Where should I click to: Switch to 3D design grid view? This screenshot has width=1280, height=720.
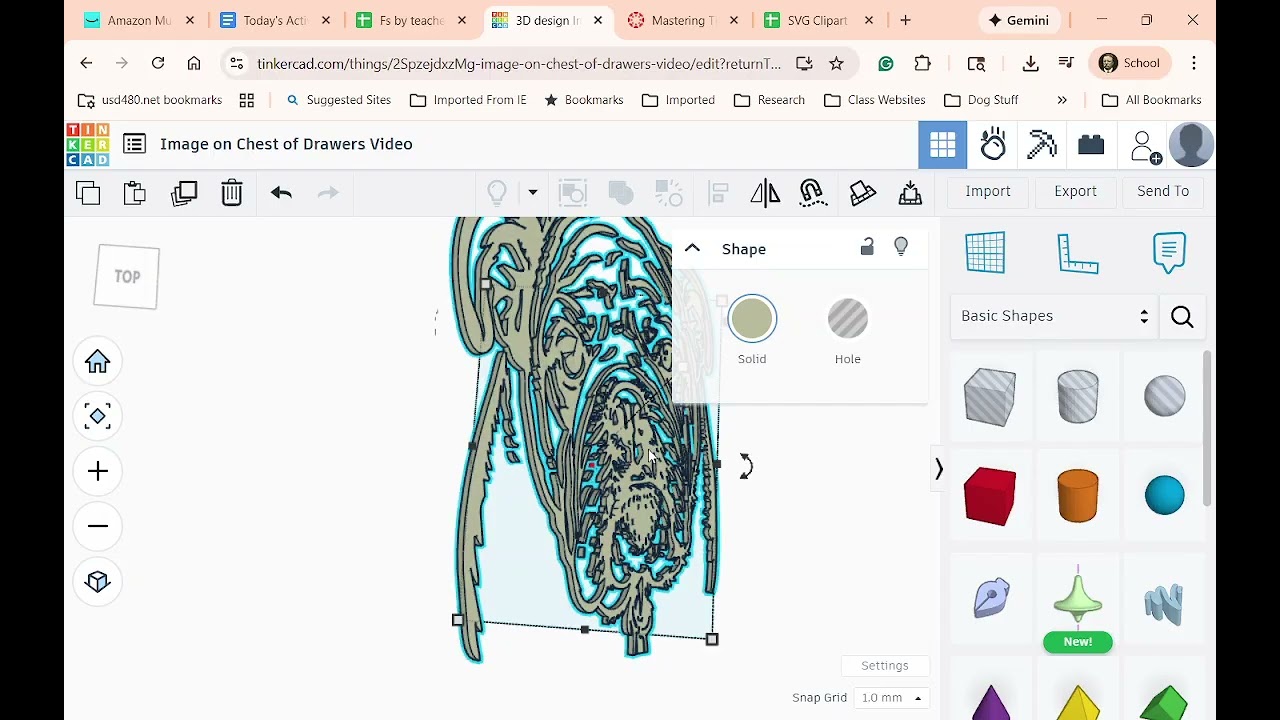(x=943, y=145)
